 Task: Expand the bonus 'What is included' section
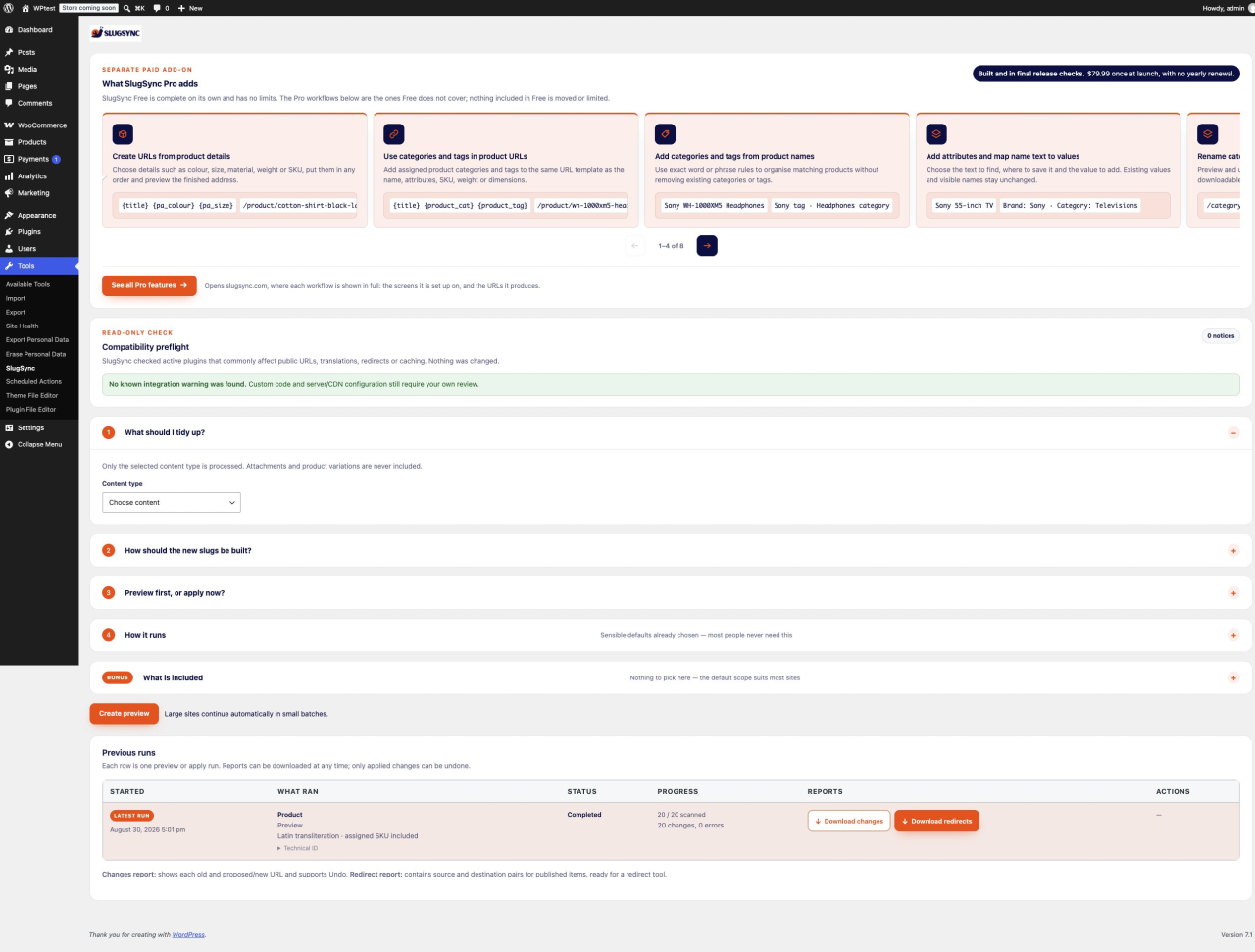tap(1233, 678)
